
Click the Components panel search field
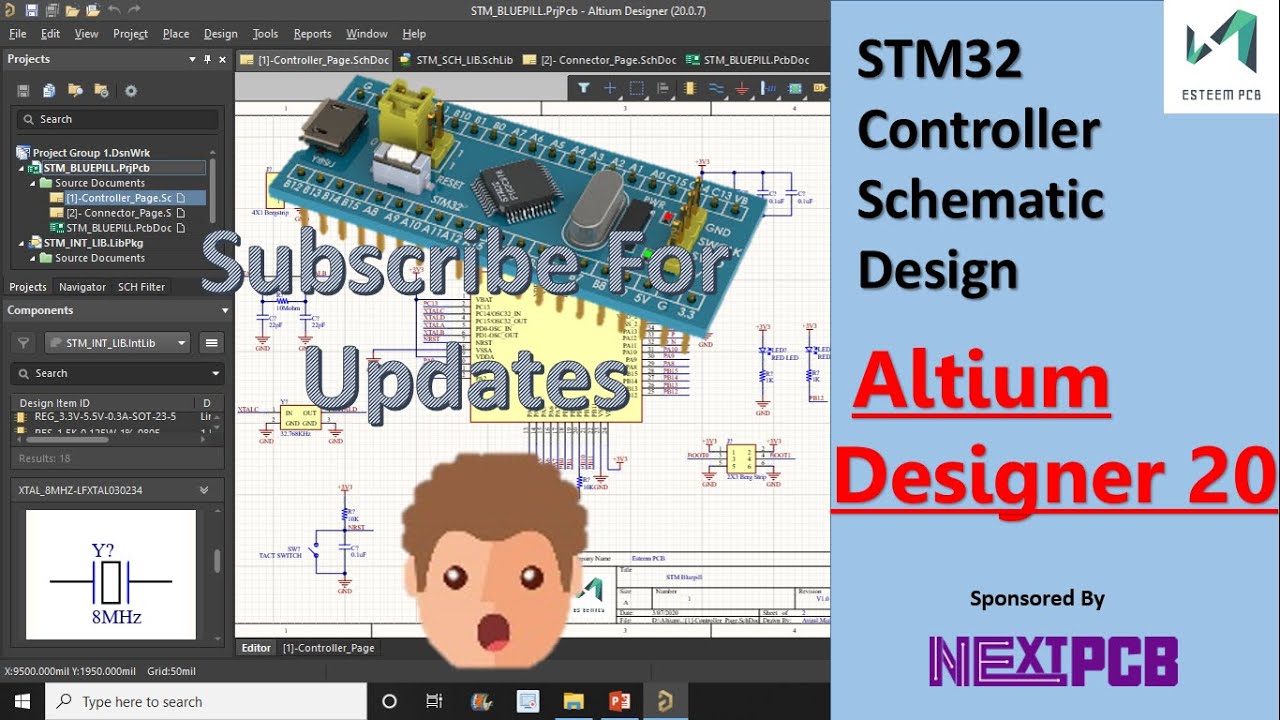[x=116, y=373]
